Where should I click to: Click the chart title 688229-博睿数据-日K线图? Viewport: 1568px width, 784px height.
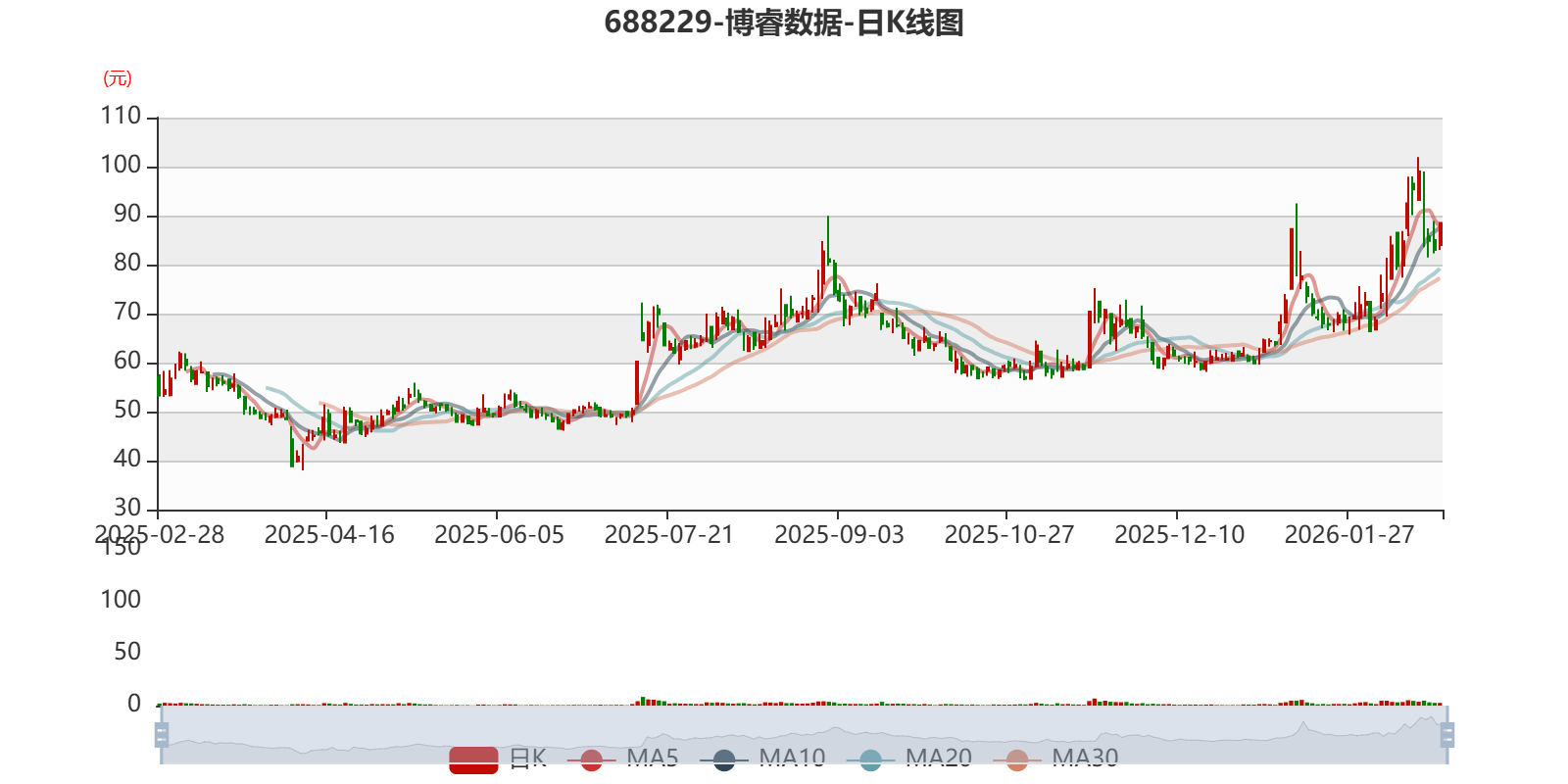coord(784,23)
